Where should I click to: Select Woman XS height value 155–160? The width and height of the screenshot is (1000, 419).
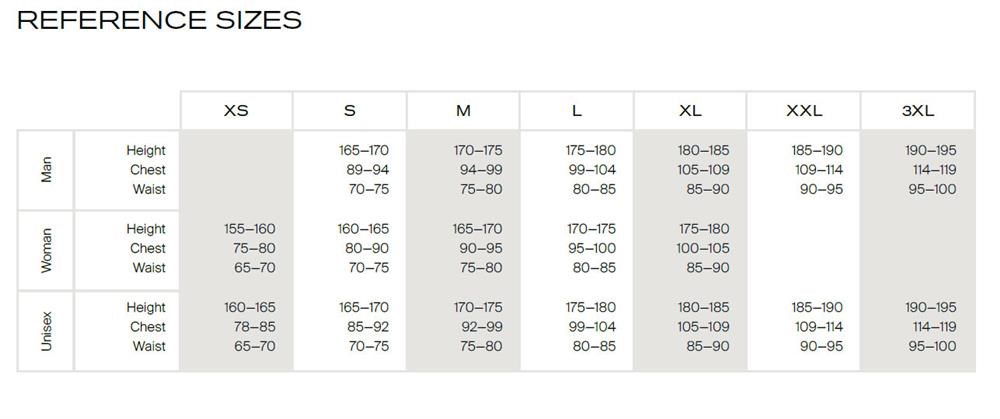coord(250,229)
